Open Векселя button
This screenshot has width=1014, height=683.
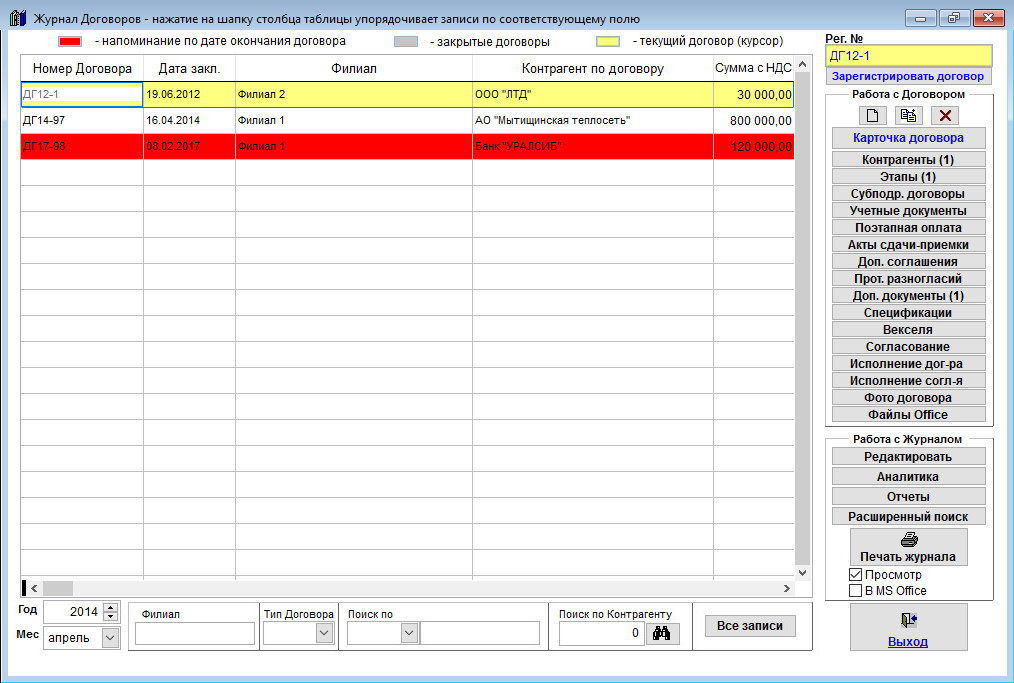pos(909,329)
